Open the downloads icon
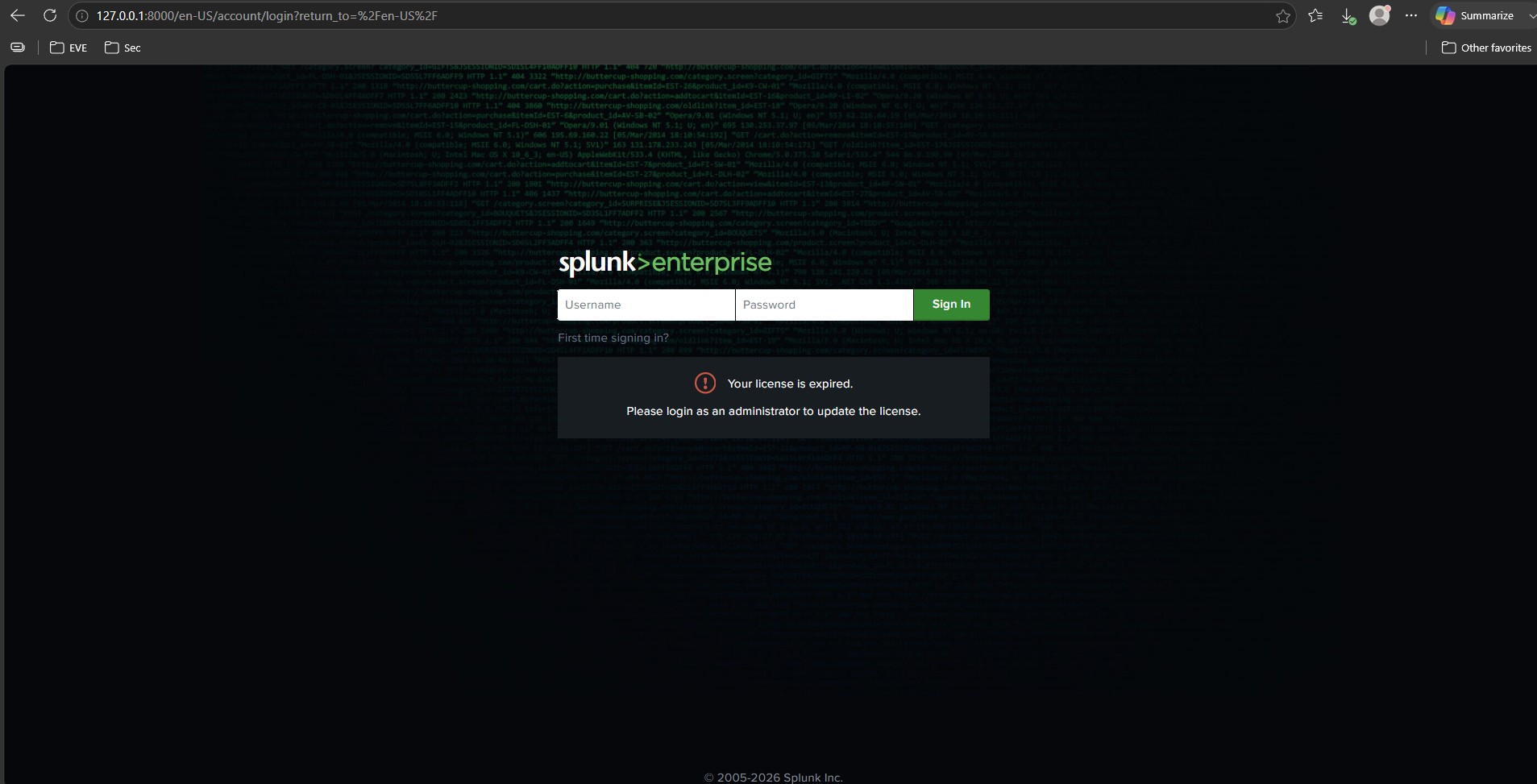The width and height of the screenshot is (1537, 784). point(1348,16)
